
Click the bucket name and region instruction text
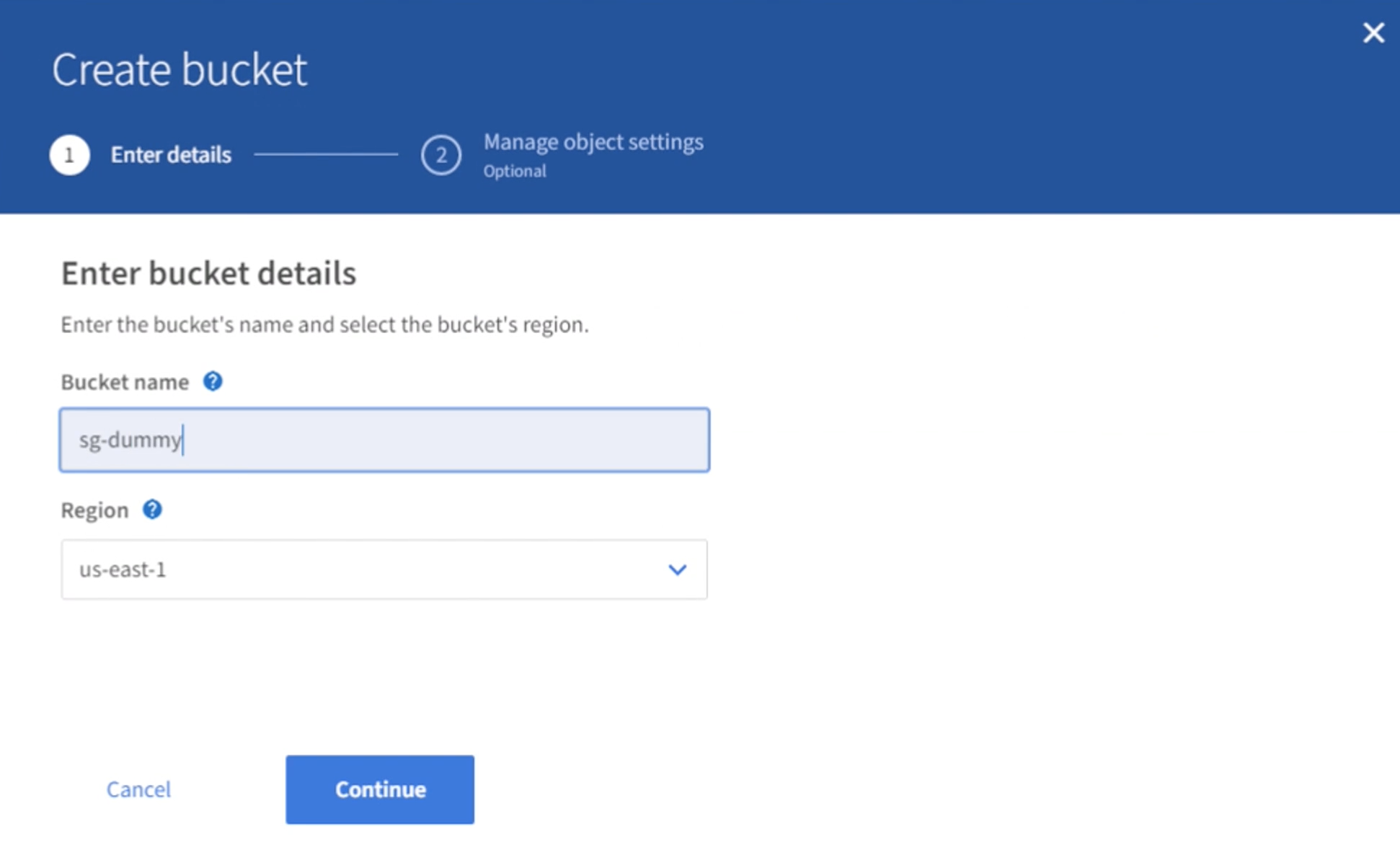[x=324, y=325]
